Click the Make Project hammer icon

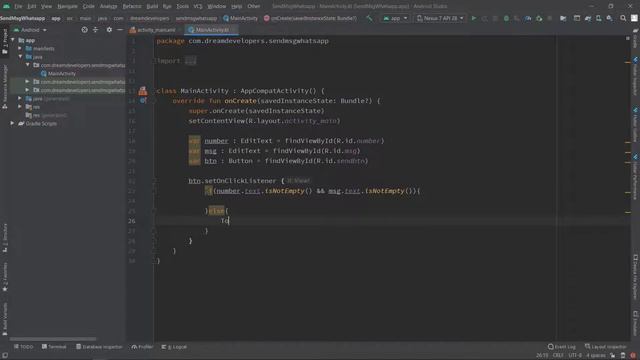point(369,18)
